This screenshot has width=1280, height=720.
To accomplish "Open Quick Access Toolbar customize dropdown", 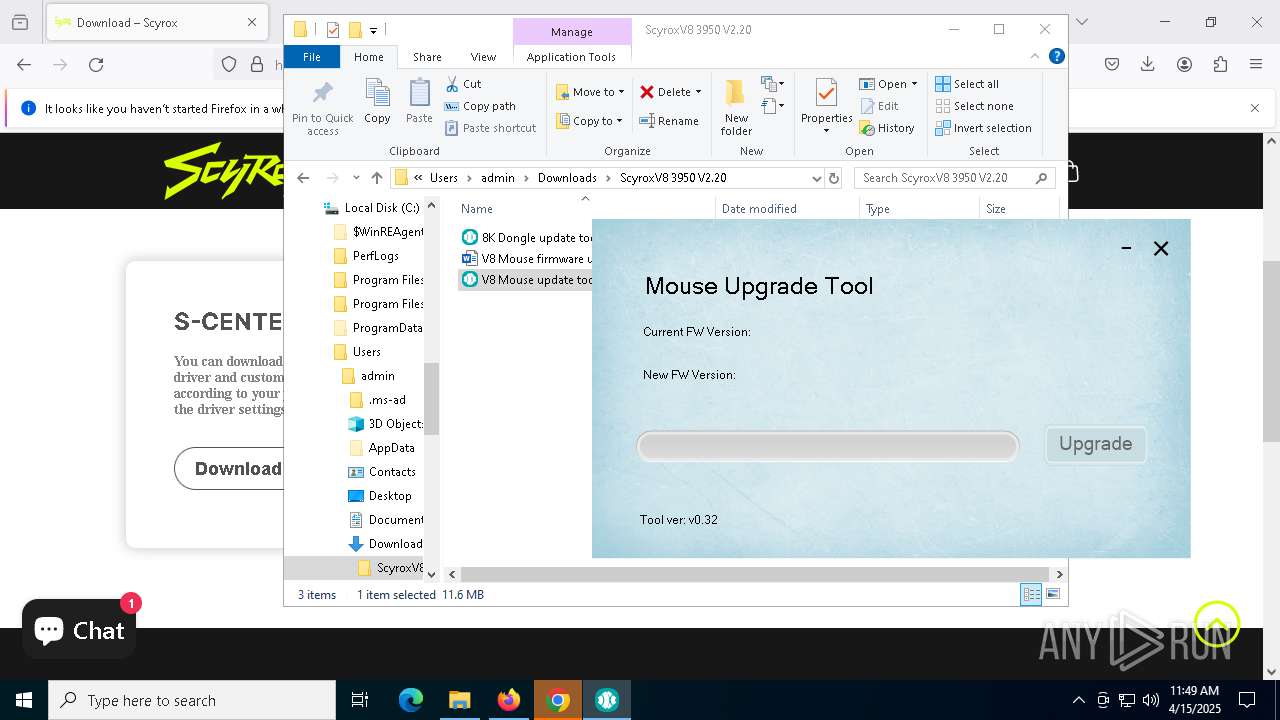I will 374,30.
